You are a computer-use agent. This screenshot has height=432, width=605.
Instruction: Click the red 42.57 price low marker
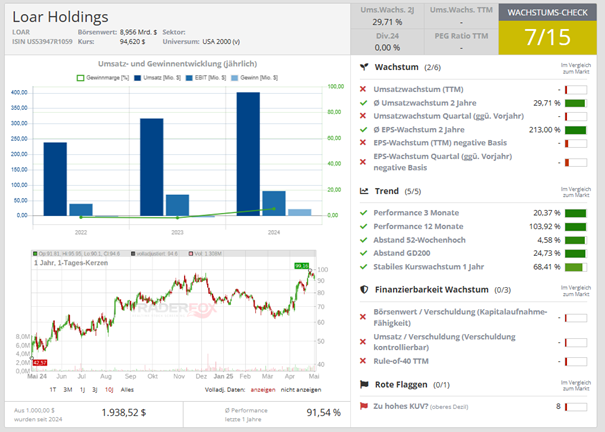tap(40, 363)
